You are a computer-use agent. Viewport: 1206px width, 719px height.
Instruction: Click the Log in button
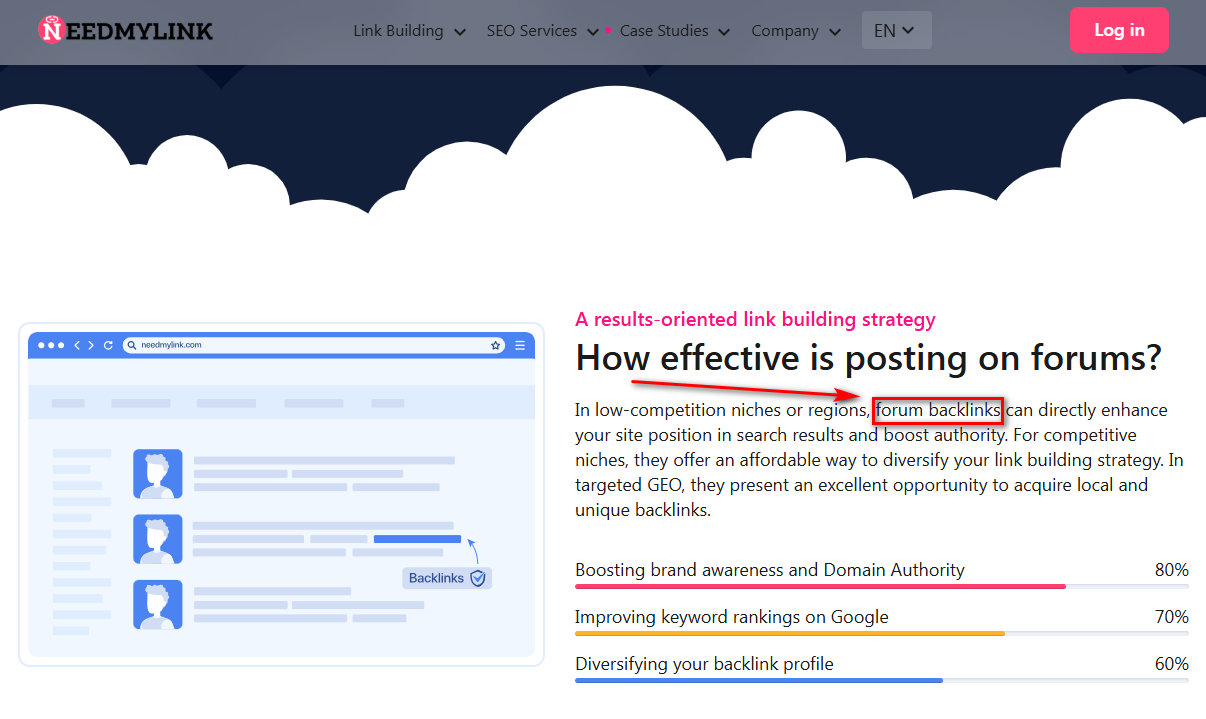1119,30
